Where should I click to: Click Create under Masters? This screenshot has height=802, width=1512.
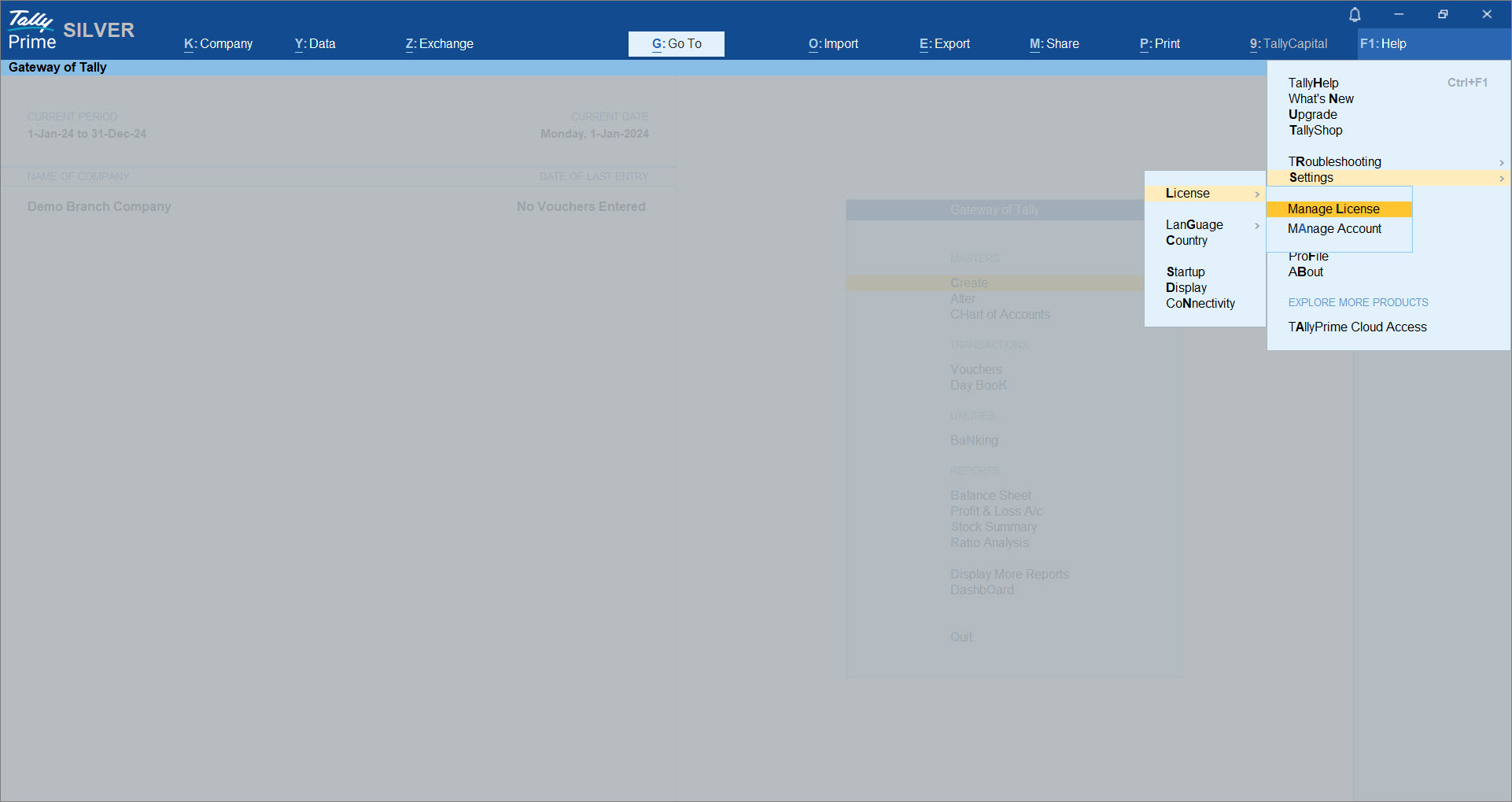(968, 283)
